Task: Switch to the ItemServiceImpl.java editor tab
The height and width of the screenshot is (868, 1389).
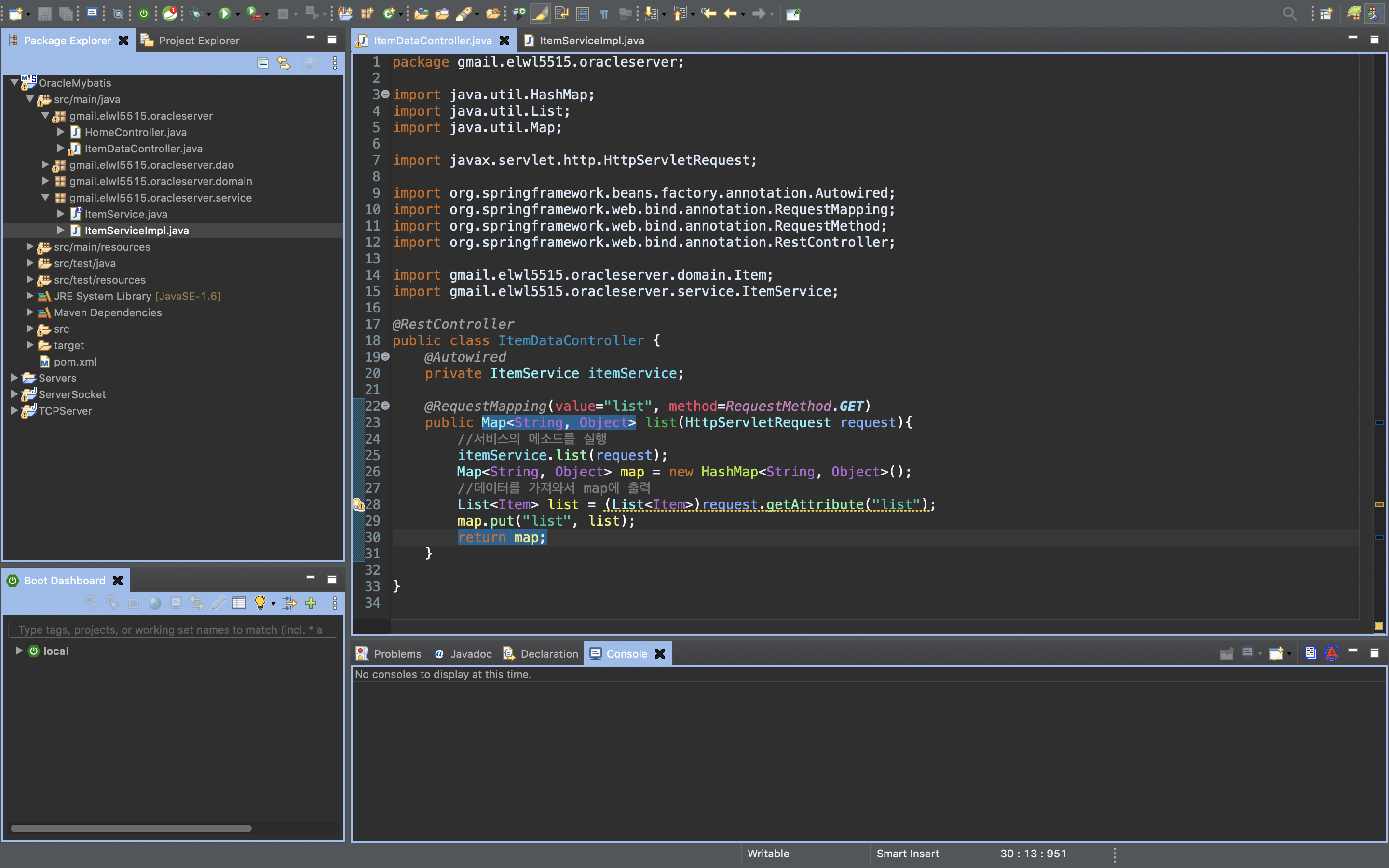Action: coord(591,40)
